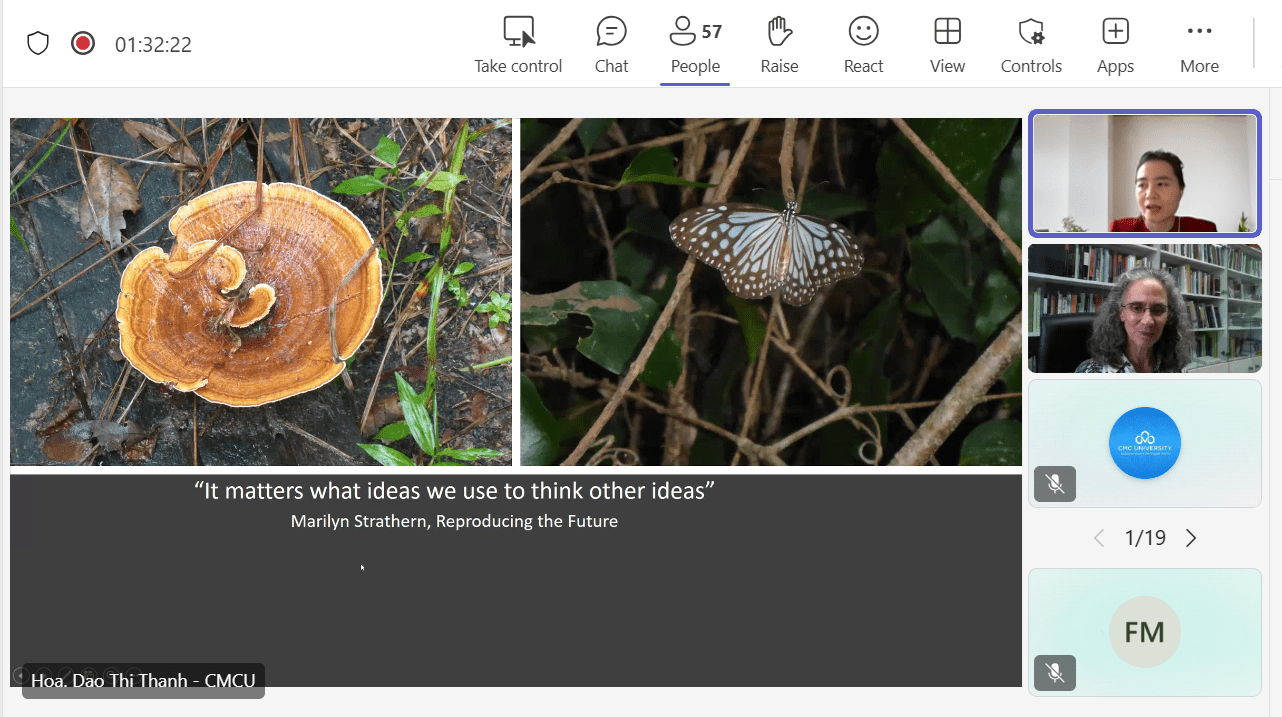Raise your hand in the meeting

(779, 45)
